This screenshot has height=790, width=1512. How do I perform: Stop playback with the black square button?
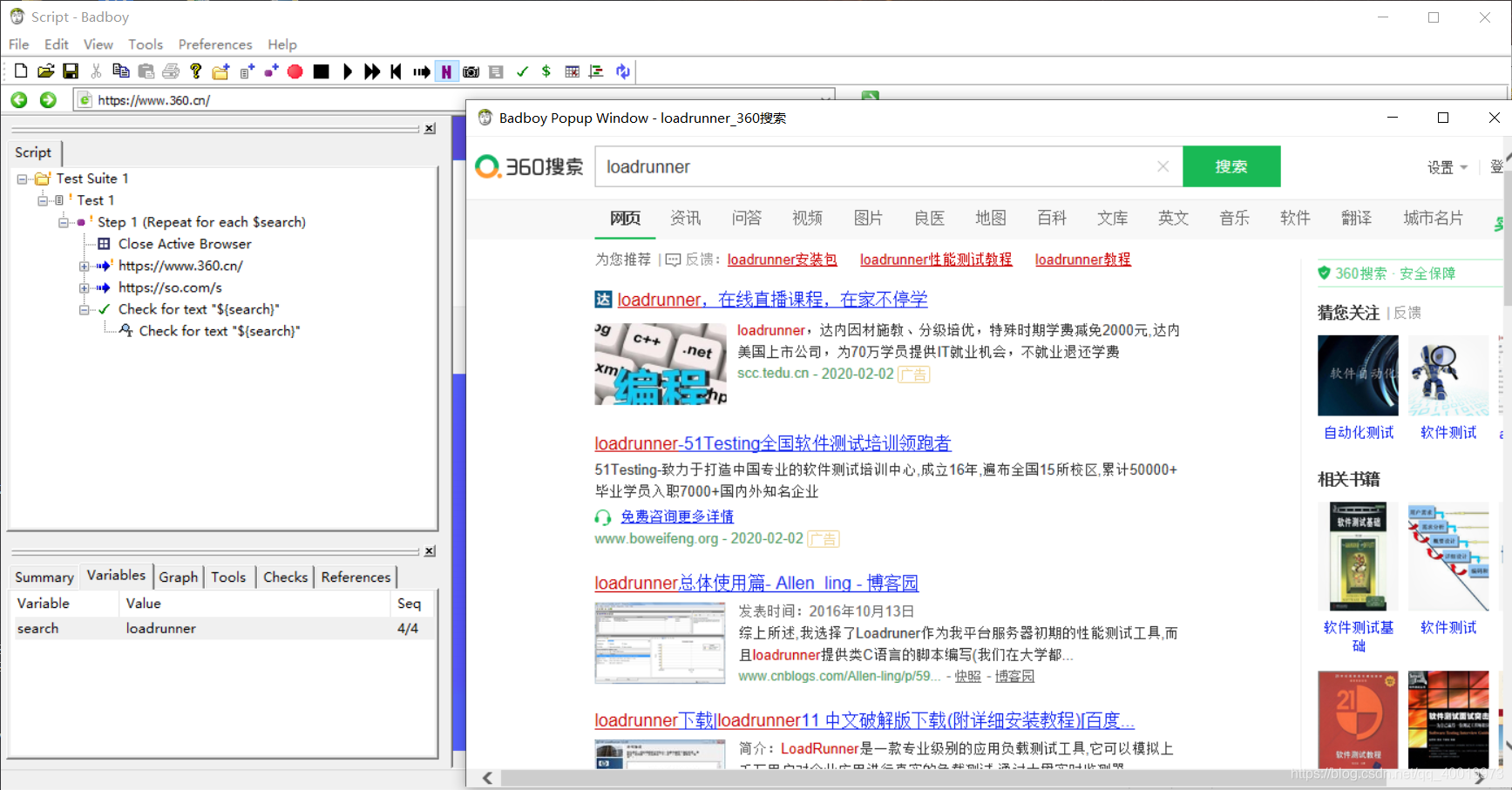(322, 71)
